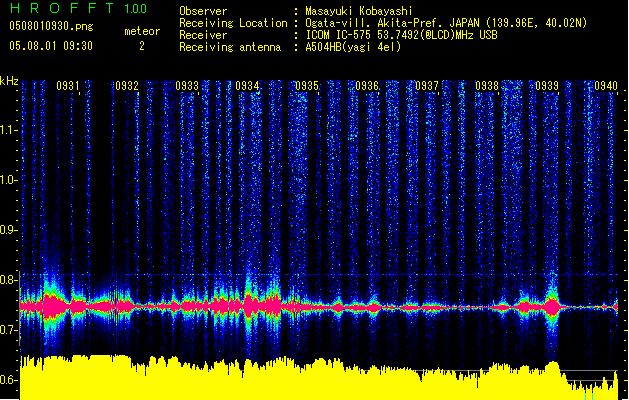
Task: Click the 0932 time marker
Action: coord(127,86)
